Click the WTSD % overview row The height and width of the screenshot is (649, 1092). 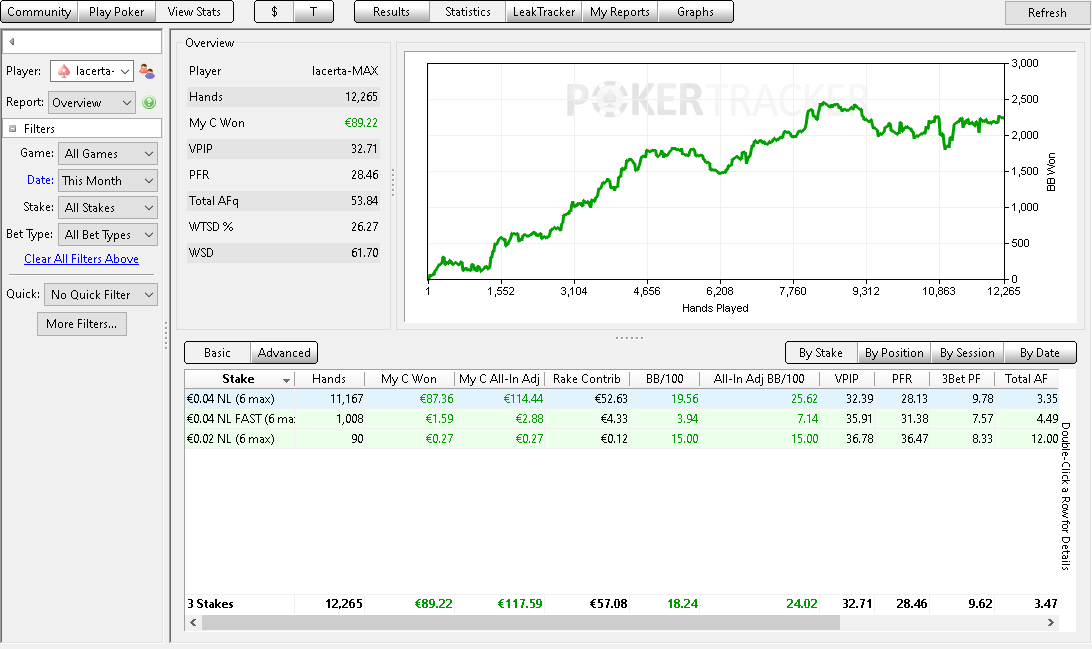pyautogui.click(x=283, y=227)
